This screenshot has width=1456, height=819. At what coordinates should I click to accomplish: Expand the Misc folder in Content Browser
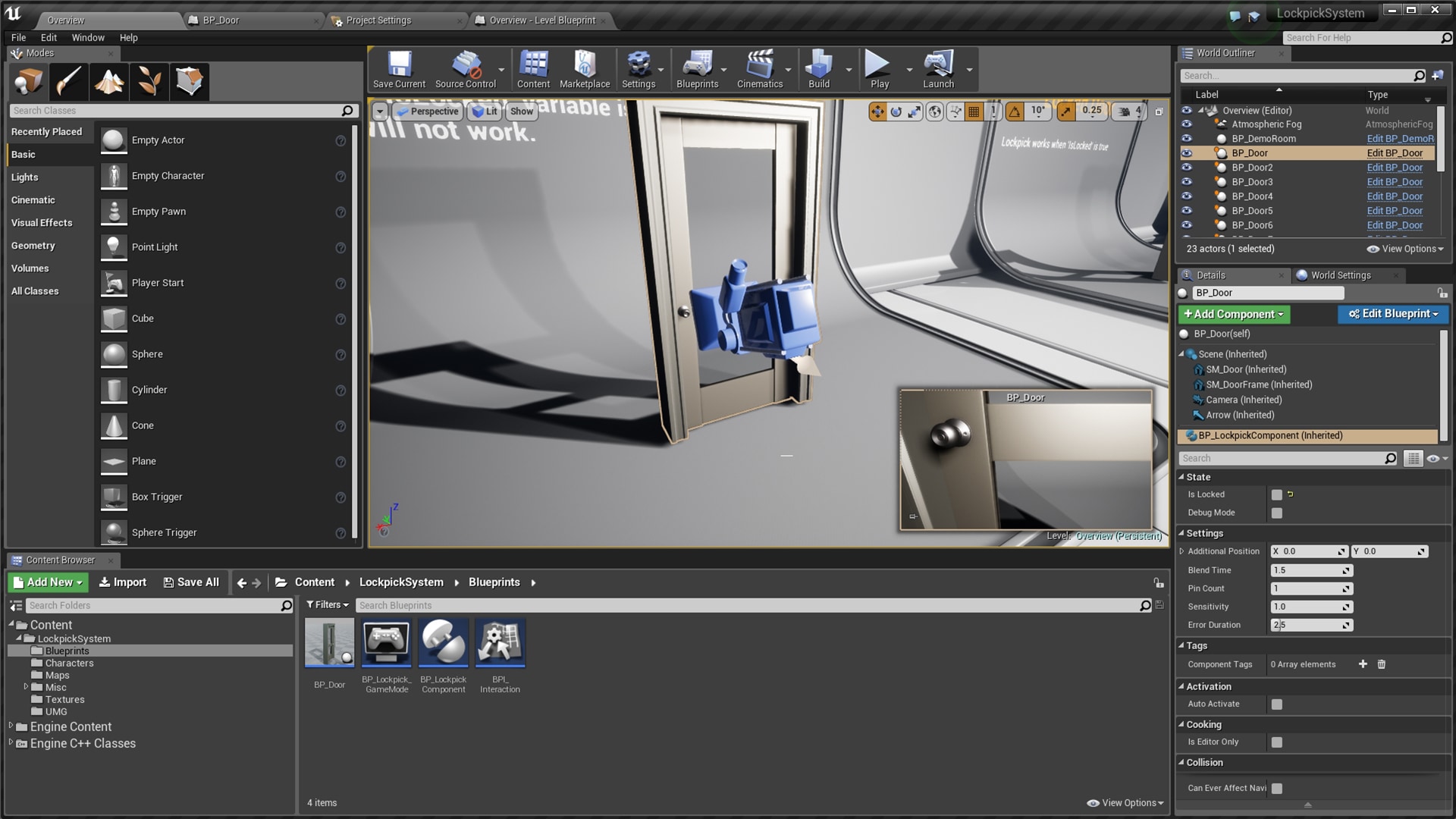point(25,687)
